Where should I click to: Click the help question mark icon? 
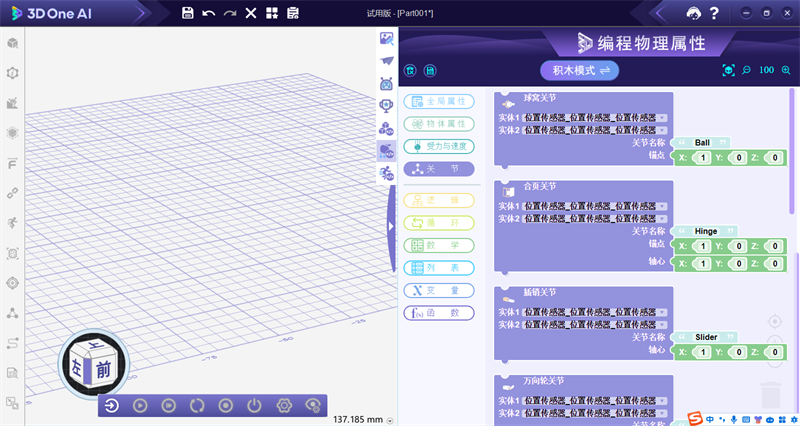[x=714, y=13]
